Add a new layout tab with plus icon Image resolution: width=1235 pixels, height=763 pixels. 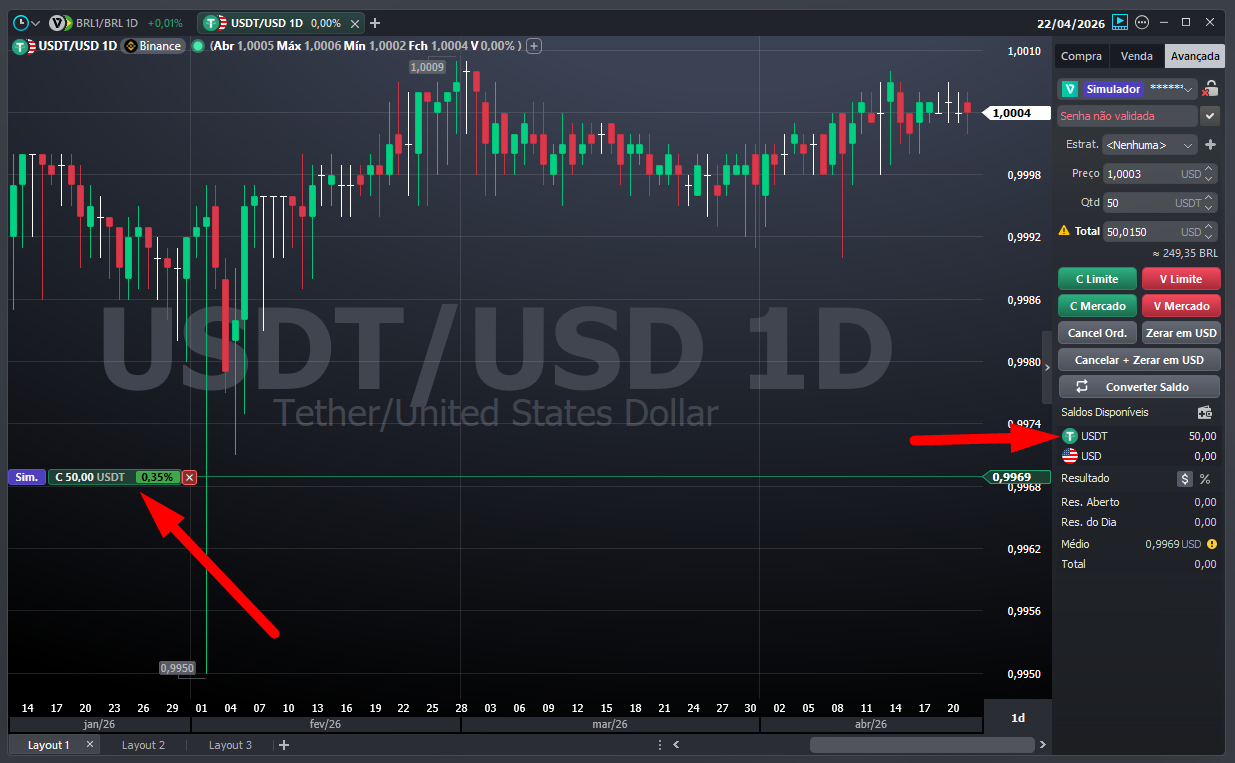click(284, 745)
